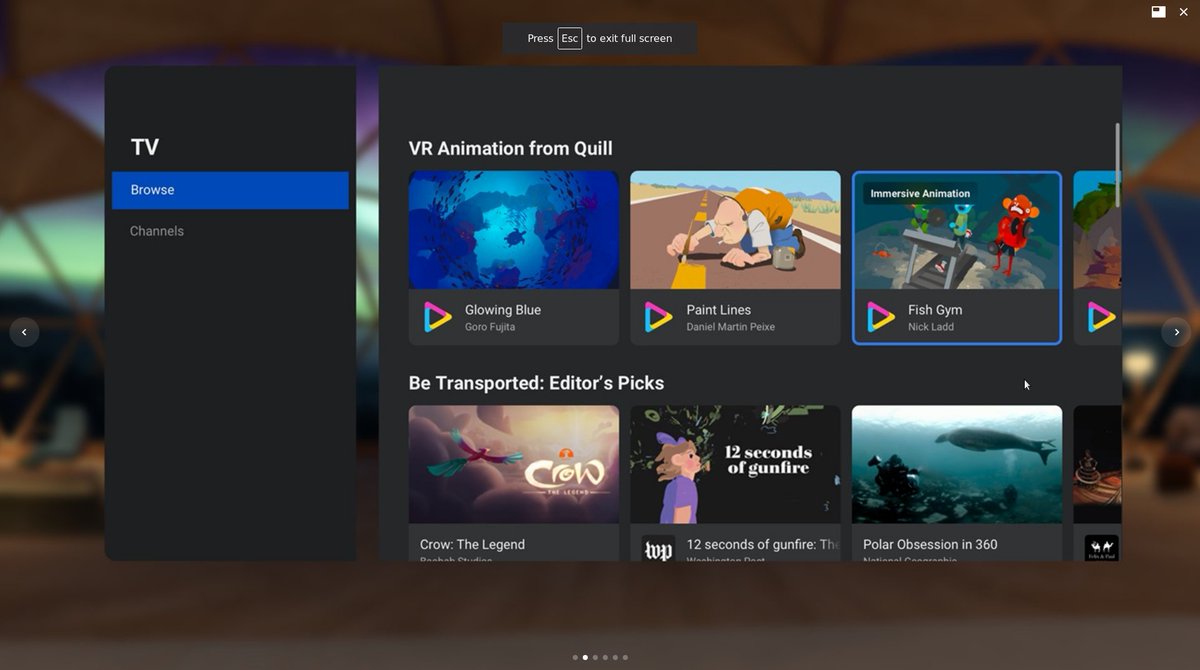Click the Washington Post logo icon

pyautogui.click(x=658, y=549)
